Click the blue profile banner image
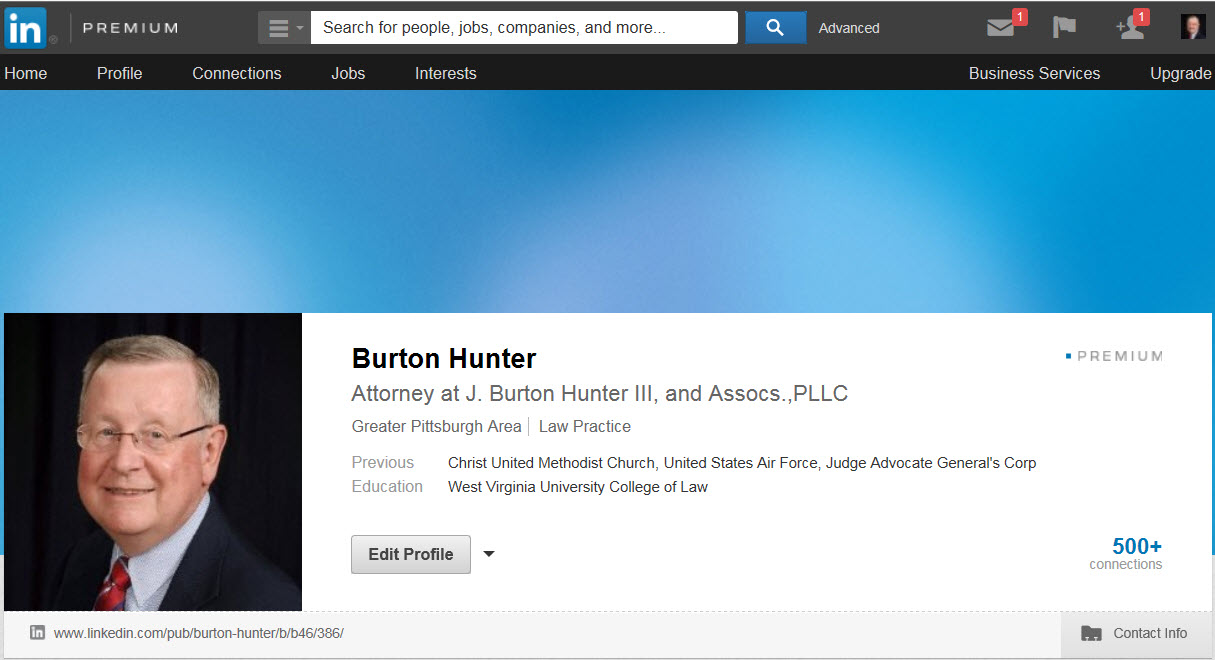The width and height of the screenshot is (1215, 660). pos(607,201)
